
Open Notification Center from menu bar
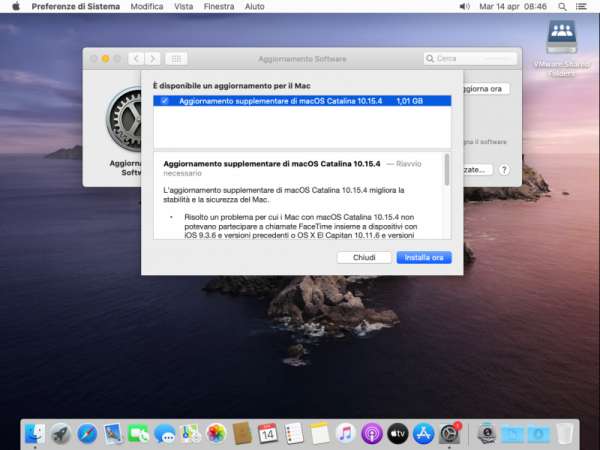click(581, 7)
